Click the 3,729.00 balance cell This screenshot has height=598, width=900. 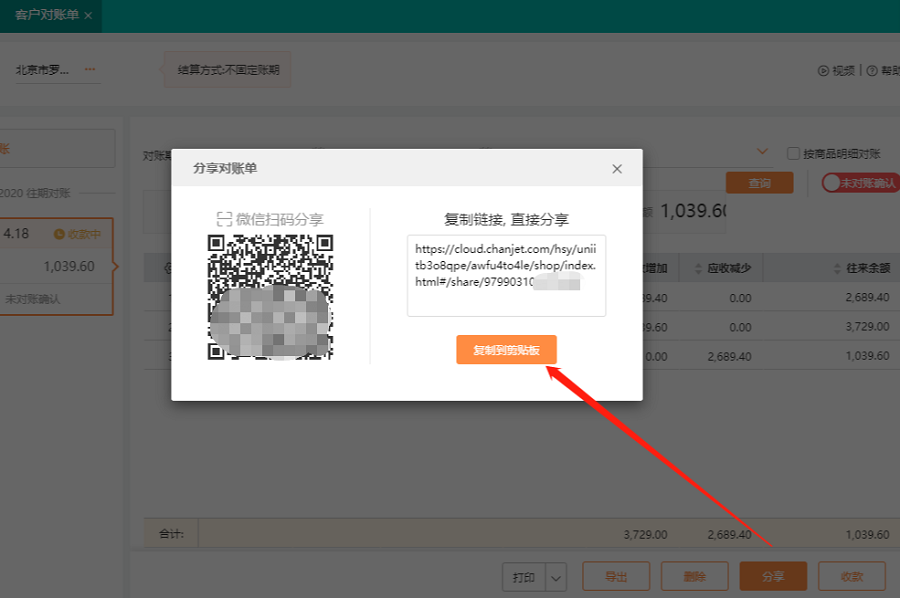(x=867, y=327)
